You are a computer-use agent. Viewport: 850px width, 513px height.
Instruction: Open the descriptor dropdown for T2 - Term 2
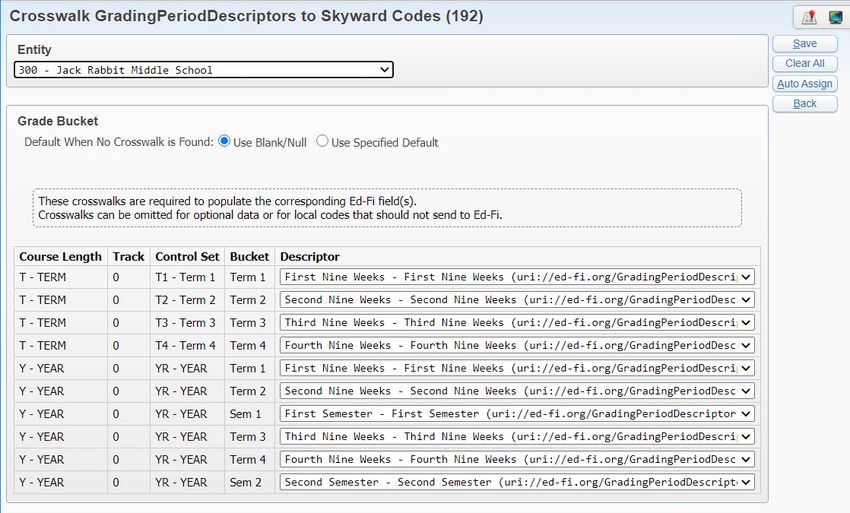(x=517, y=300)
